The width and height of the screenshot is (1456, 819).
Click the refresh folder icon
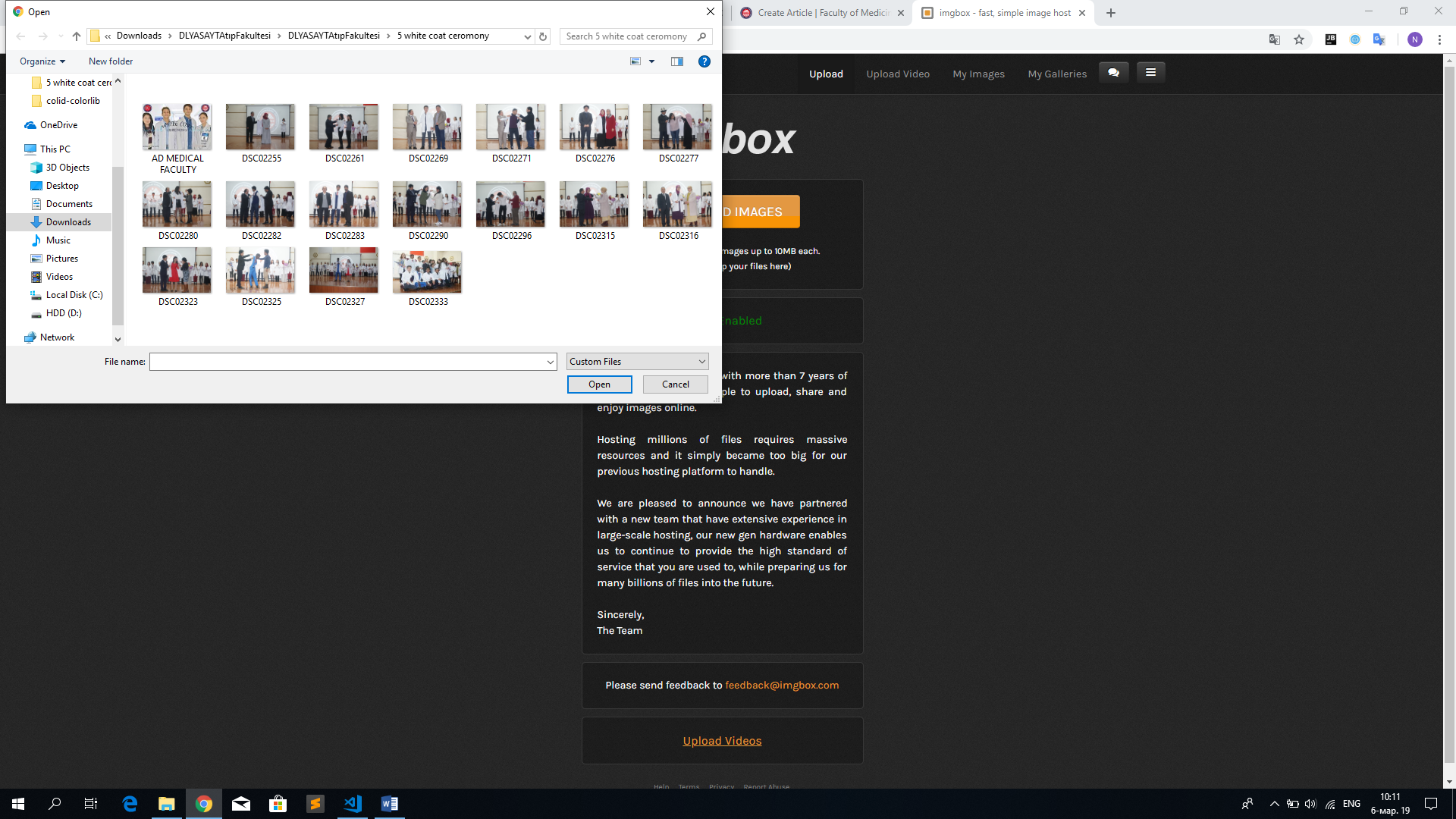pyautogui.click(x=543, y=36)
